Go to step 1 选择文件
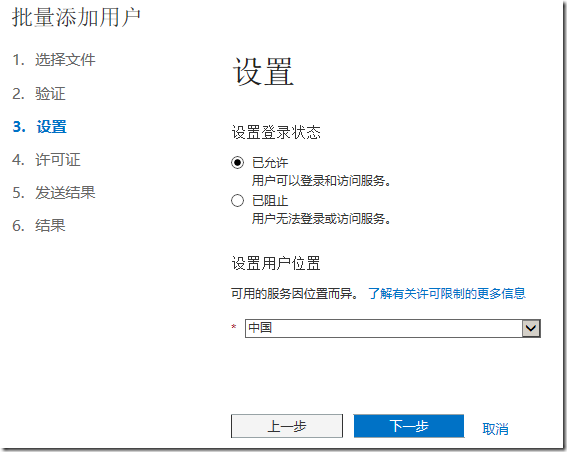Image resolution: width=567 pixels, height=452 pixels. (54, 60)
